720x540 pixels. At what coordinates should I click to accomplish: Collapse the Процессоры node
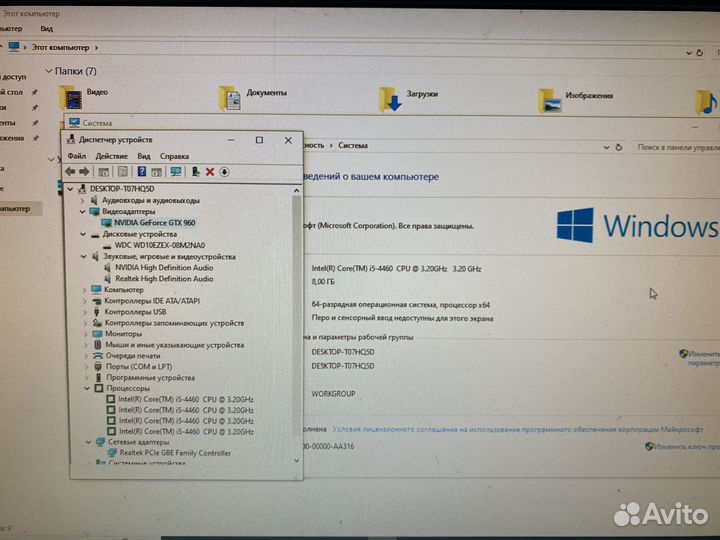tap(87, 388)
